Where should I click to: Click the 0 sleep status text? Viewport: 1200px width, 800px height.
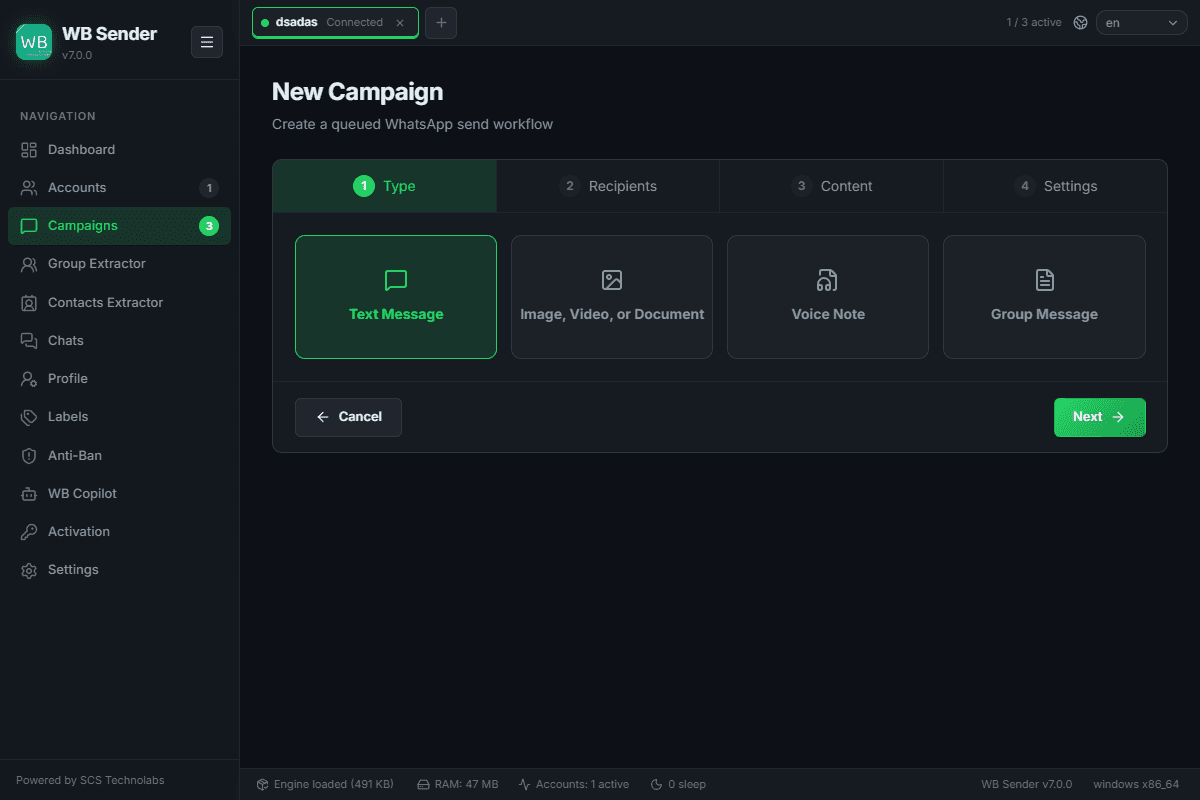687,784
